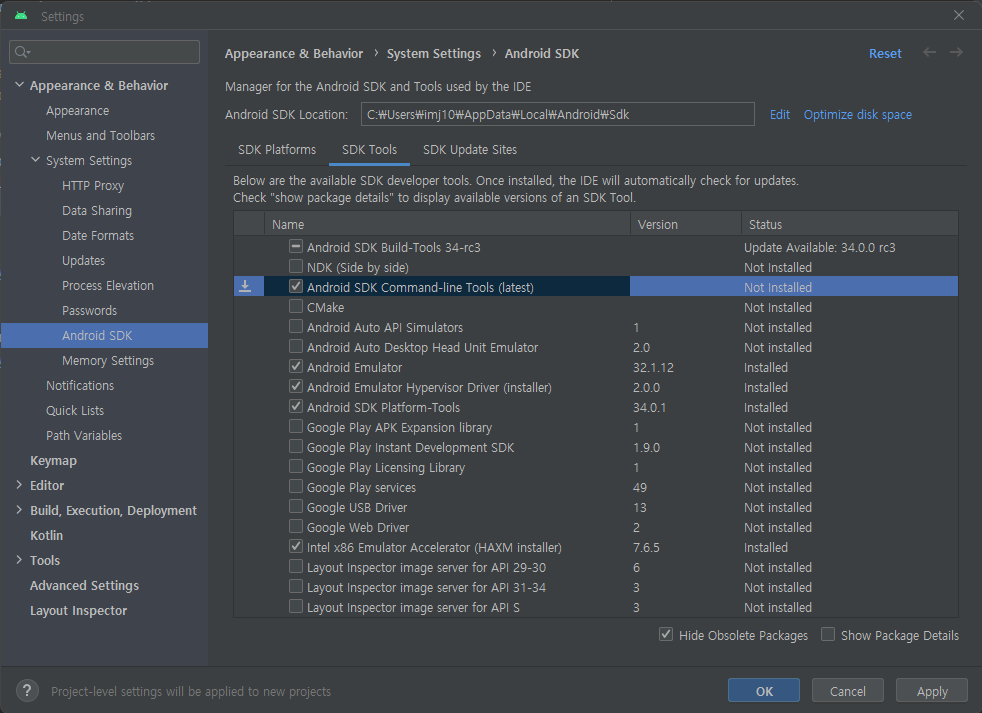This screenshot has width=982, height=713.
Task: Select Android SDK in sidebar
Action: [x=105, y=335]
